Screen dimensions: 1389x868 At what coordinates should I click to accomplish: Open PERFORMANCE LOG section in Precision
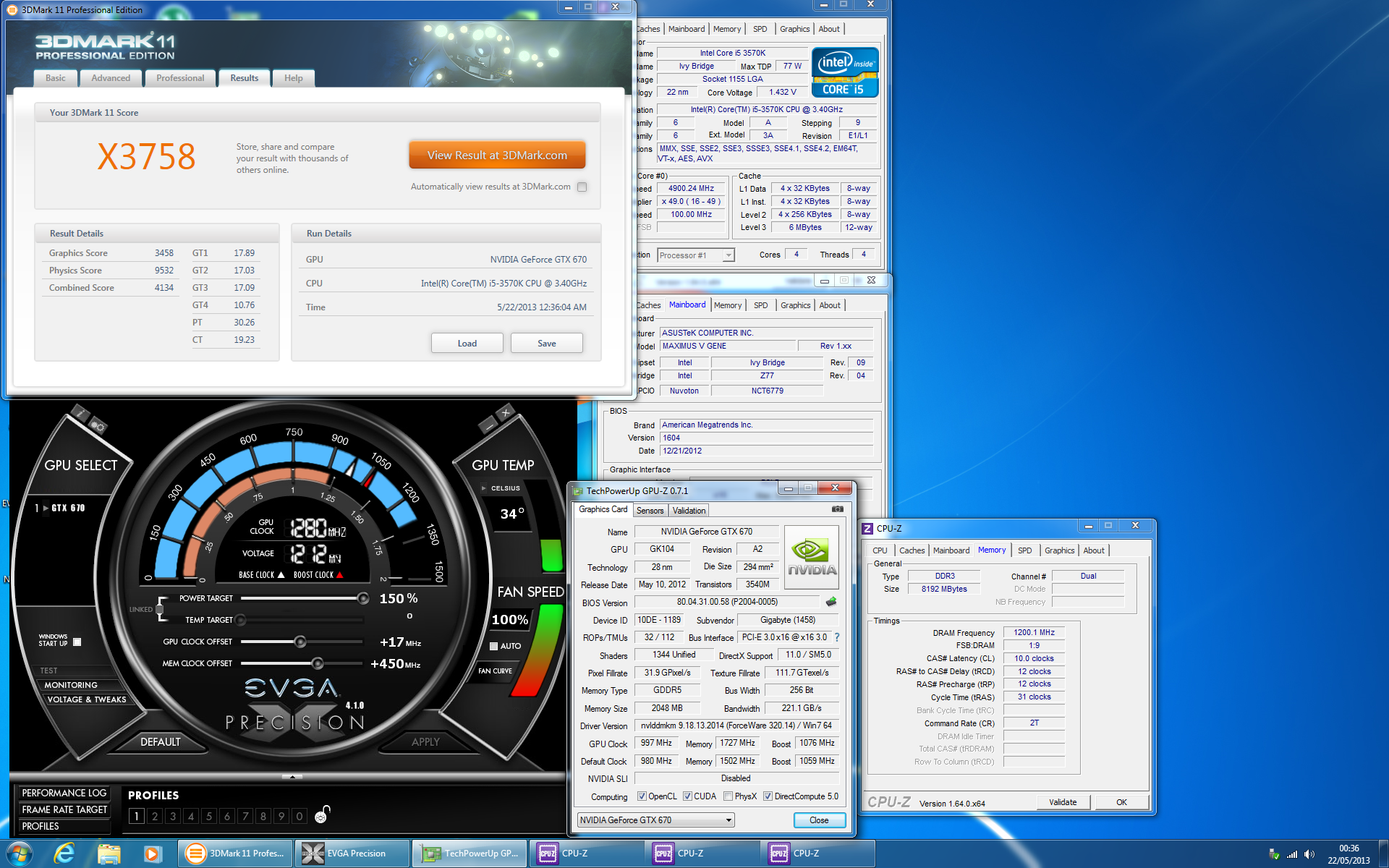pyautogui.click(x=64, y=793)
